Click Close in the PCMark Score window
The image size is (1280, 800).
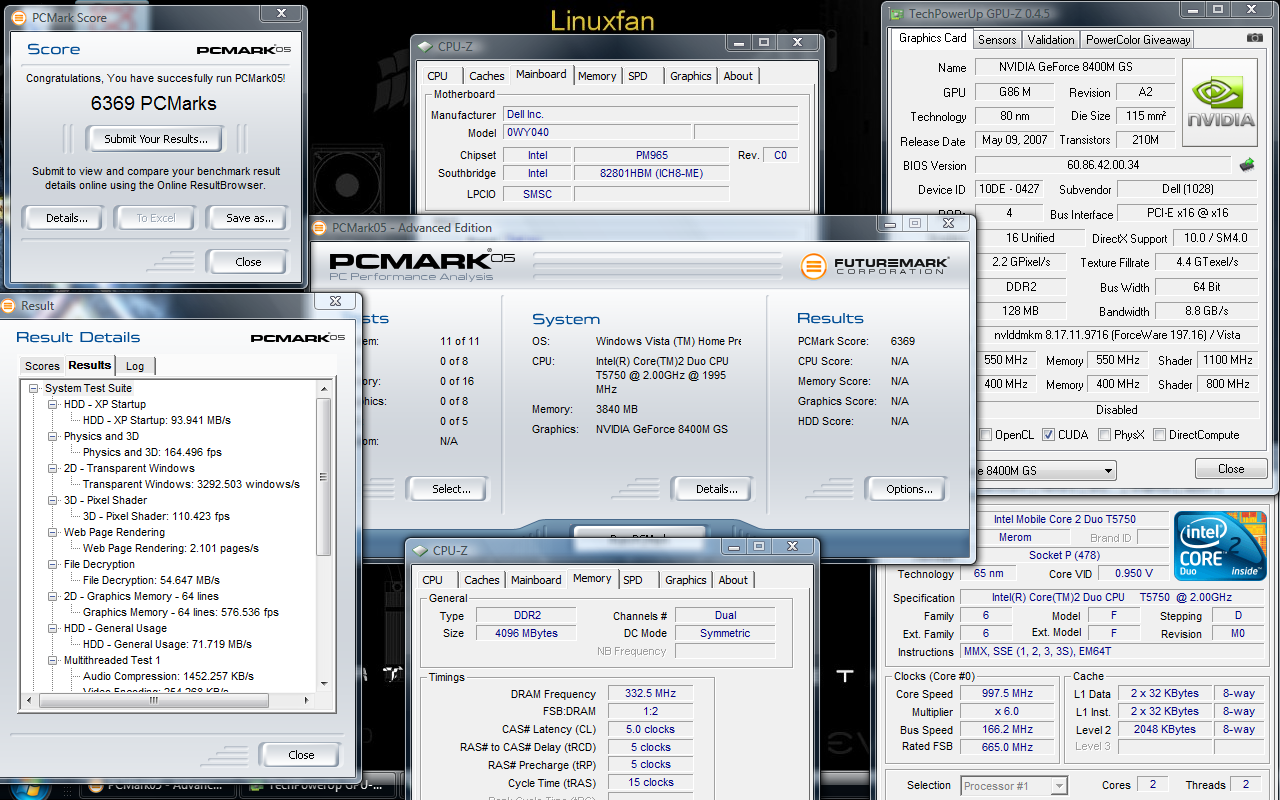pos(248,262)
